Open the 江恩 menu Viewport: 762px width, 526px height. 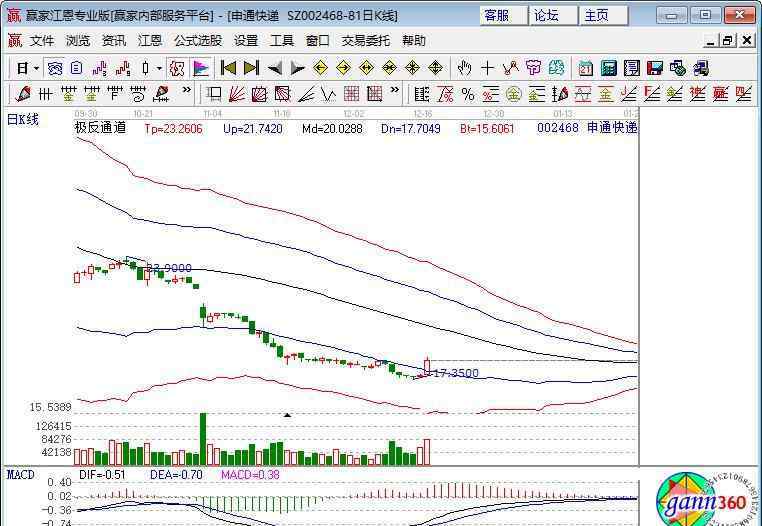(150, 41)
